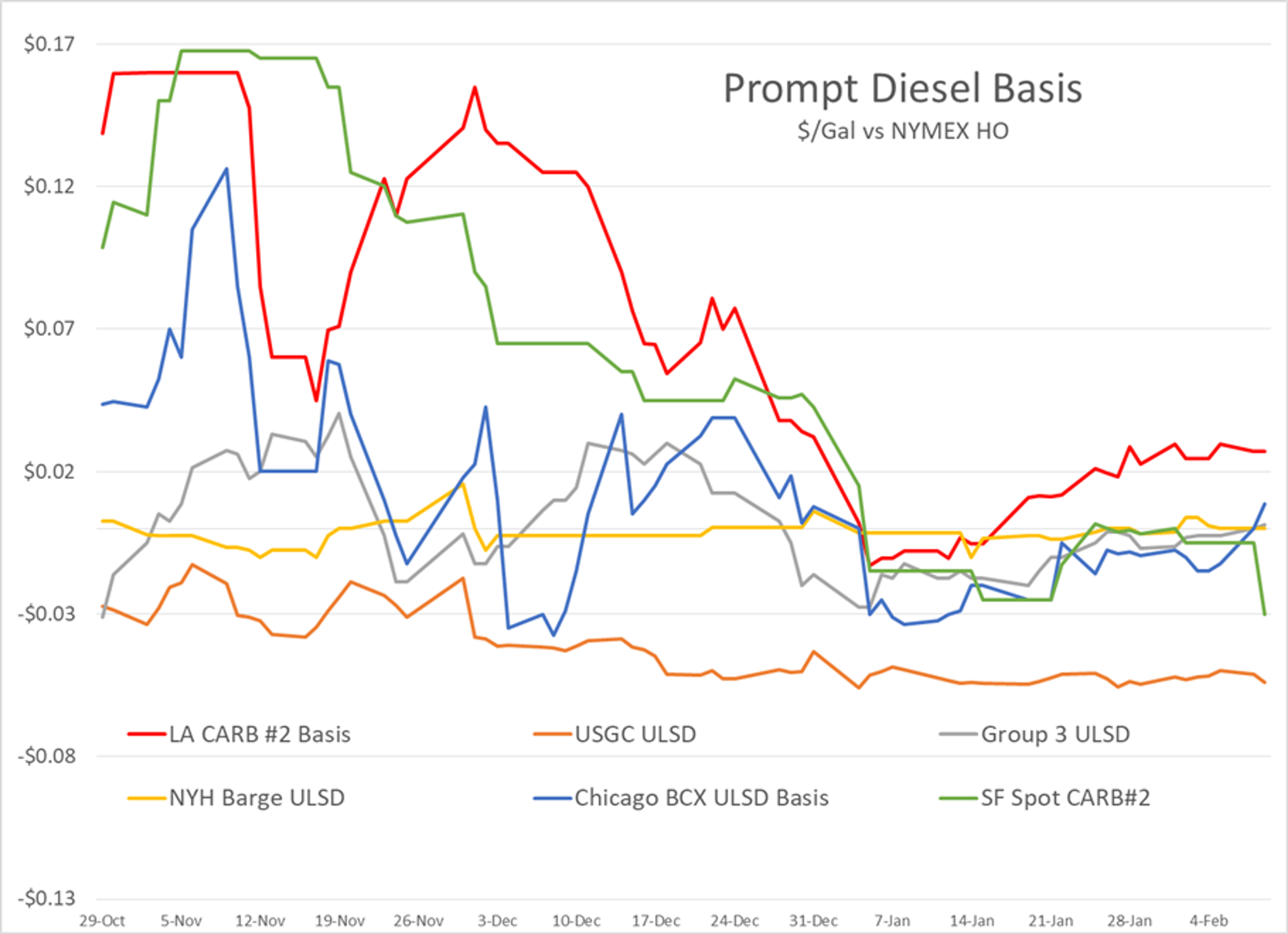Click the 21-Jan x-axis date label
The height and width of the screenshot is (934, 1288).
tap(1051, 920)
